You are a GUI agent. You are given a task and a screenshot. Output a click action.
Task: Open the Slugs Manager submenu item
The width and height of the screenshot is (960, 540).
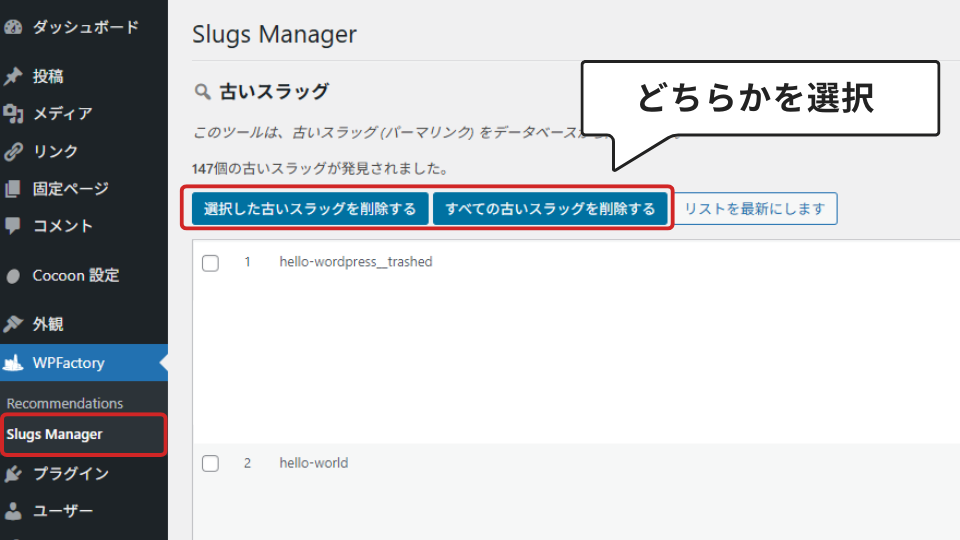pyautogui.click(x=54, y=434)
